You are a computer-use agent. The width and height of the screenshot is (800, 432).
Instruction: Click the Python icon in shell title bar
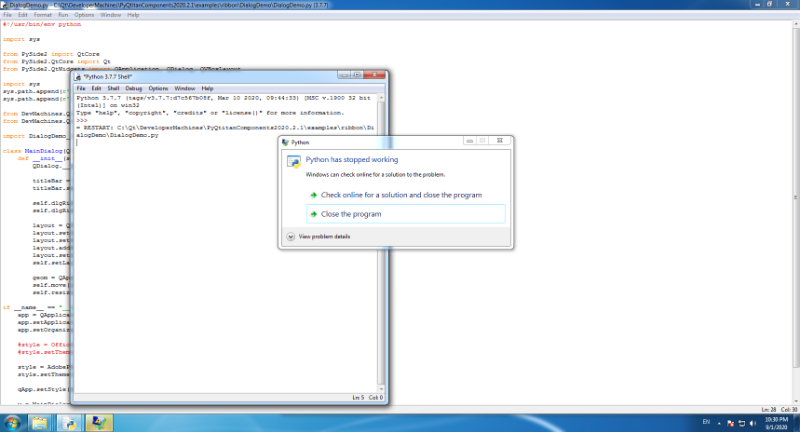click(78, 77)
